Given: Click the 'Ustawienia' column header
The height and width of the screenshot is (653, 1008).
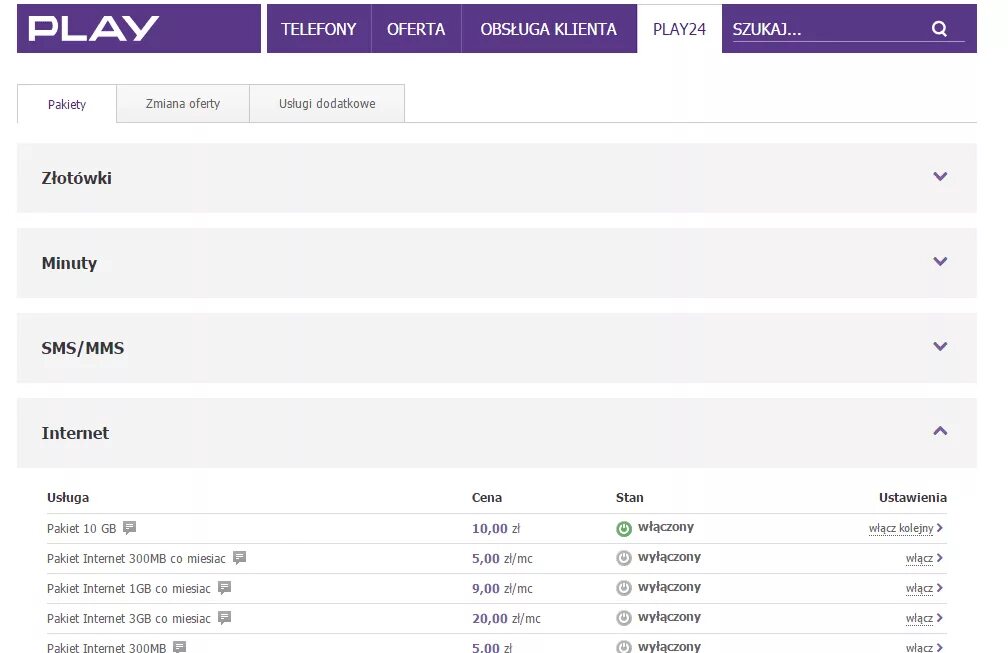Looking at the screenshot, I should click(913, 497).
